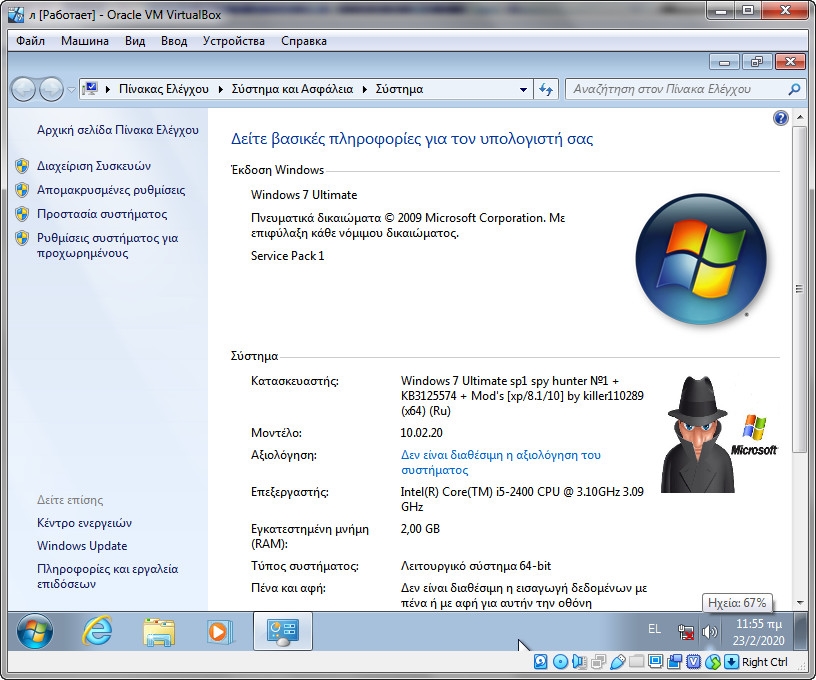Launch Internet Explorer from the taskbar
Screen dimensions: 816x680
coord(97,631)
